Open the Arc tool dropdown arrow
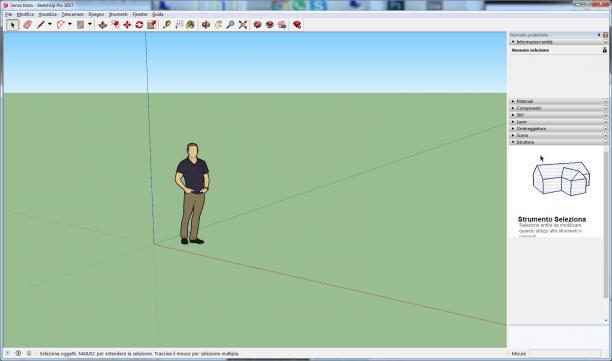The image size is (612, 361). tap(69, 25)
